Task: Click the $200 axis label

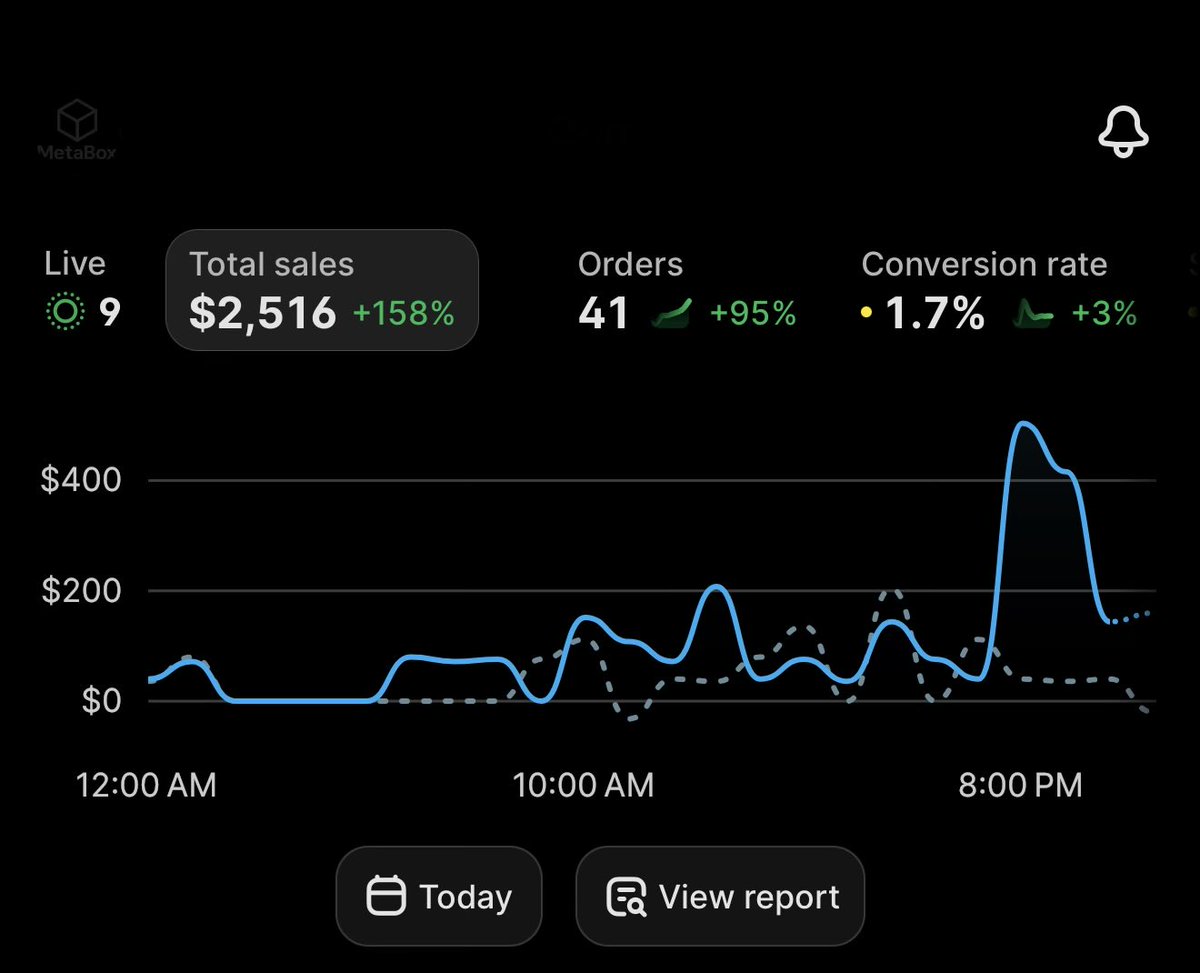Action: [81, 590]
